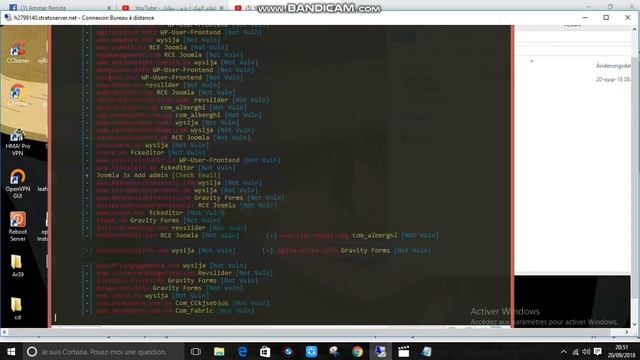
Task: Launch the OpenVPN GUI shortcut
Action: click(17, 184)
